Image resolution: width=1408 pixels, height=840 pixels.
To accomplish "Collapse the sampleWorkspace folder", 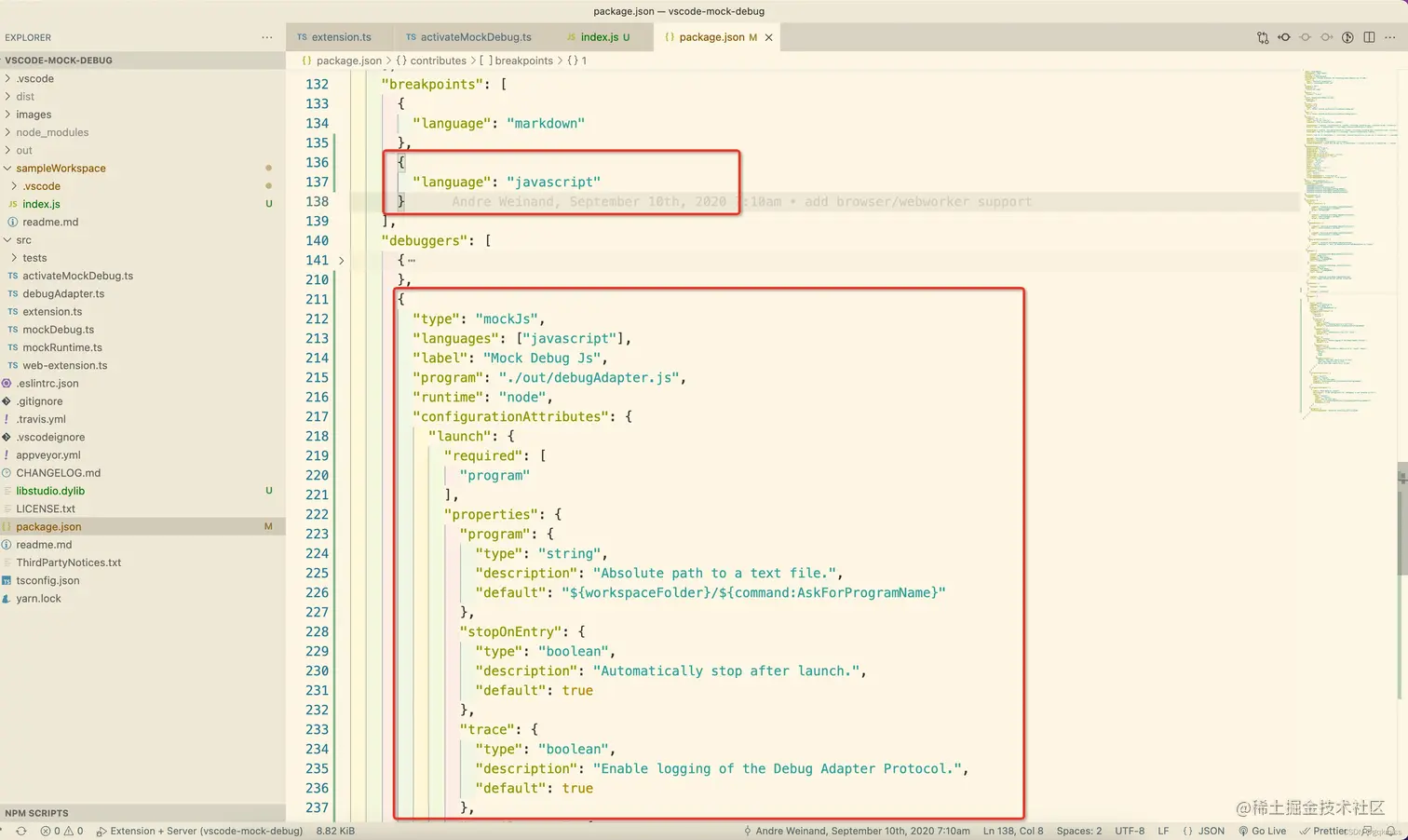I will coord(142,169).
